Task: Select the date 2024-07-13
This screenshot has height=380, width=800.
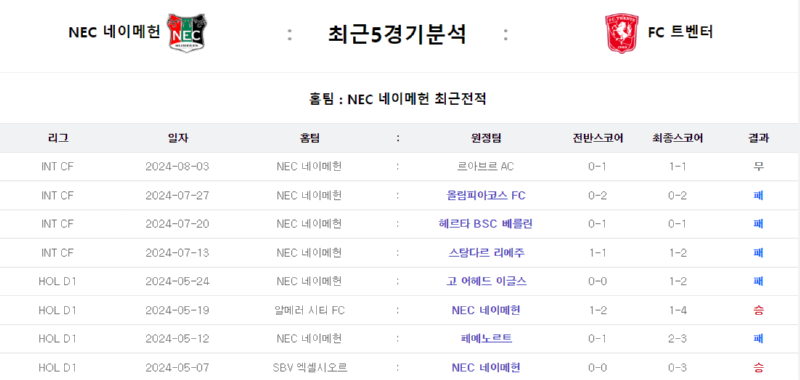Action: pyautogui.click(x=178, y=252)
